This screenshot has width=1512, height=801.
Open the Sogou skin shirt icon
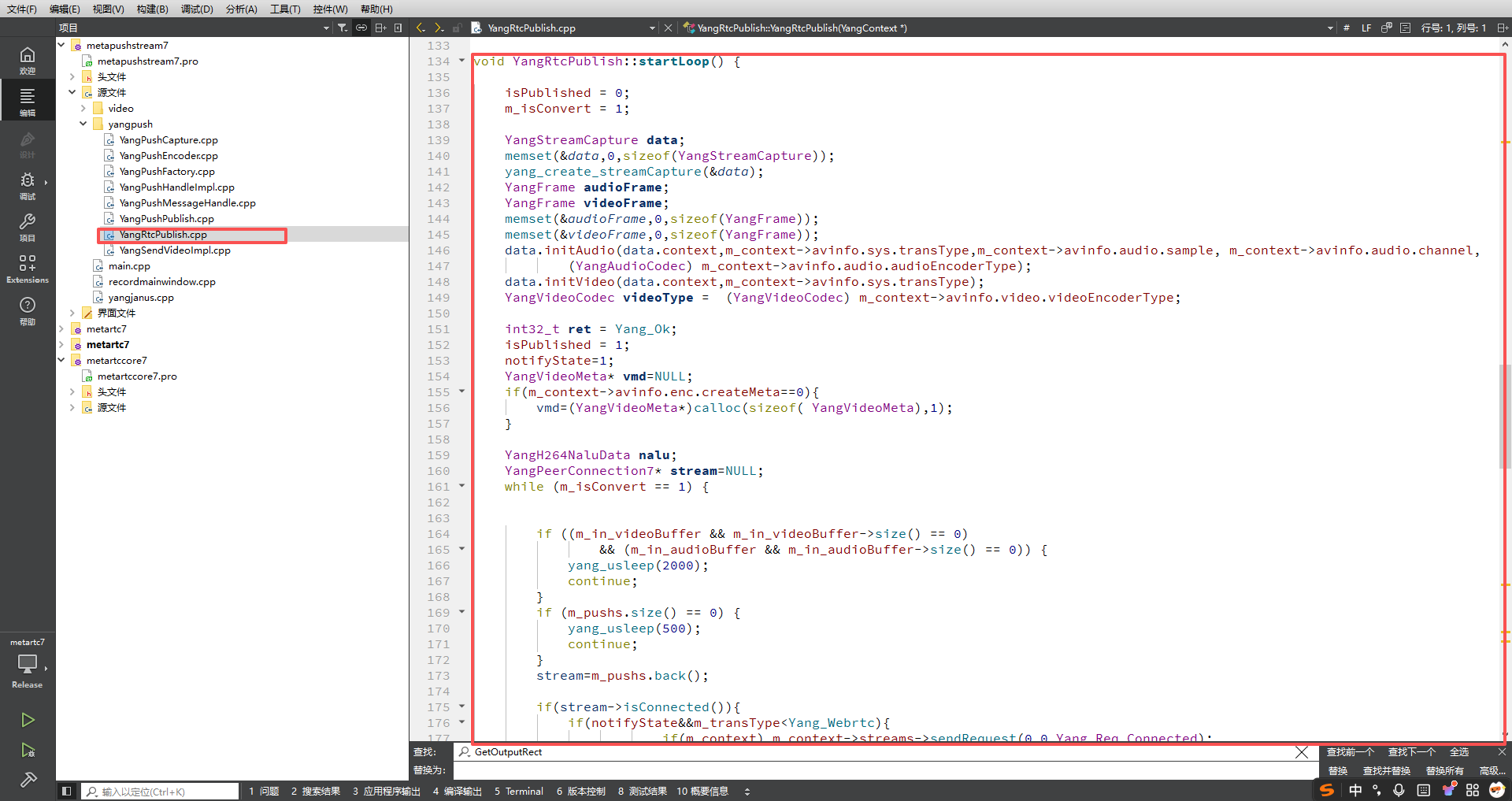tap(1449, 790)
